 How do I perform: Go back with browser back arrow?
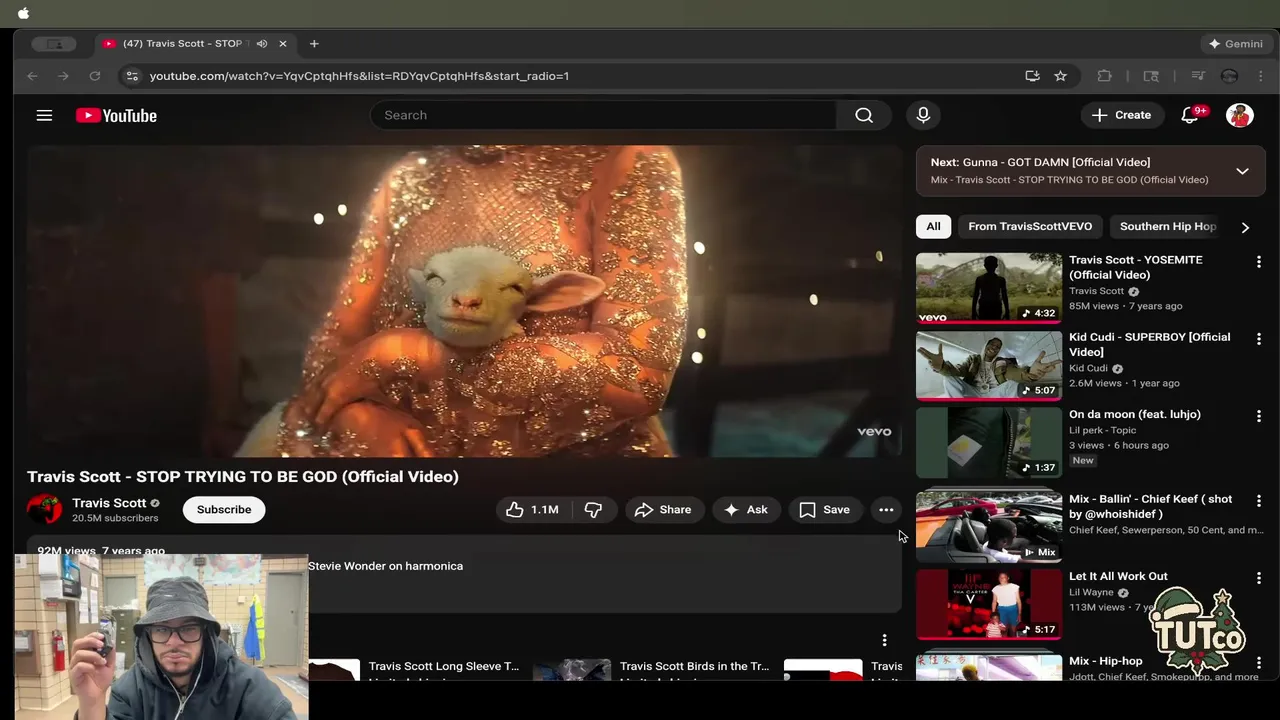[32, 76]
